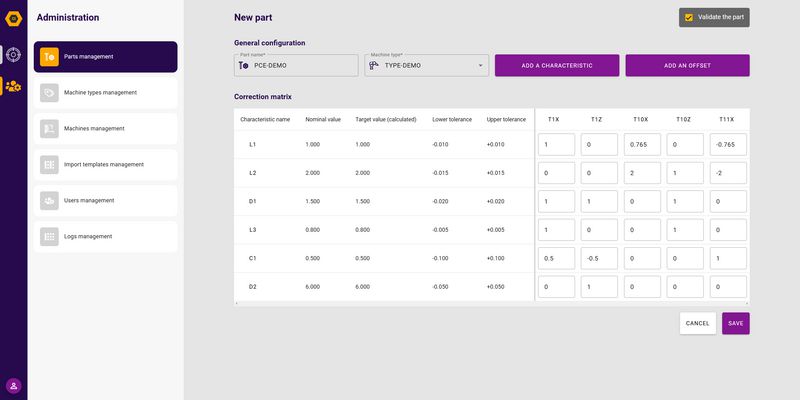Click the Lower tolerance column header
Viewport: 800px width, 400px height.
click(452, 119)
